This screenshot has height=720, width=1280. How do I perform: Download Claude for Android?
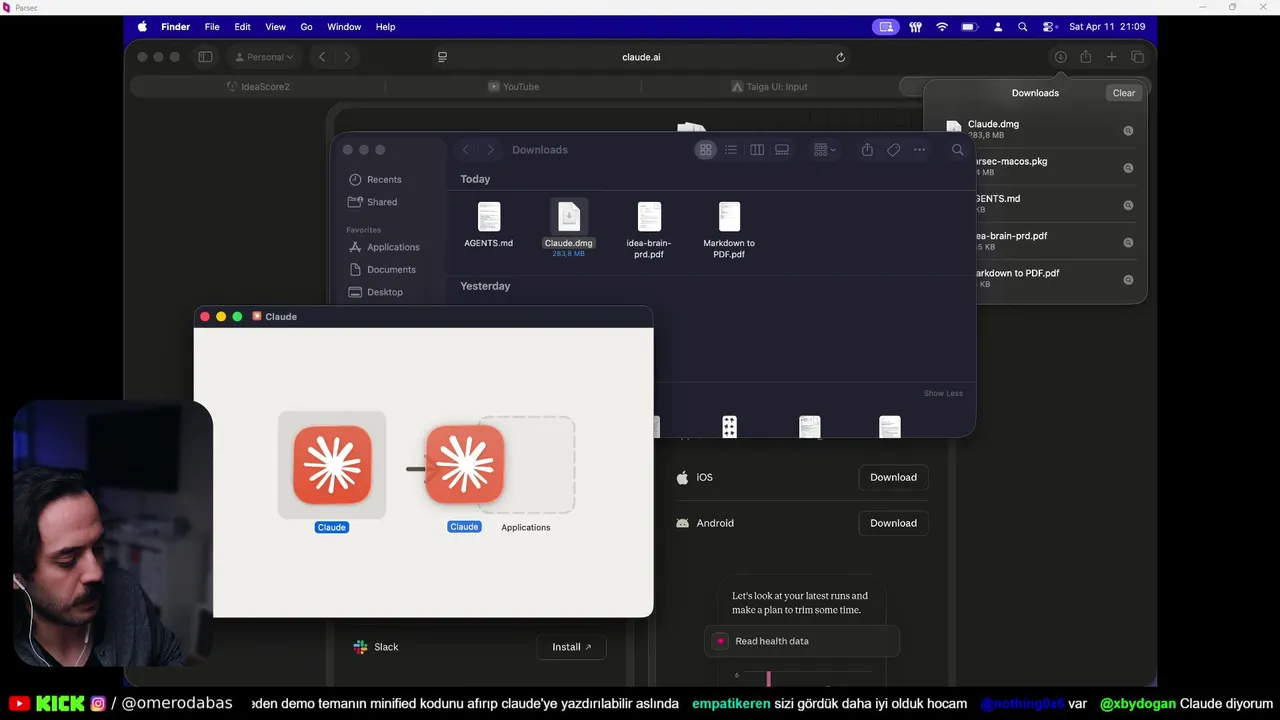click(893, 523)
